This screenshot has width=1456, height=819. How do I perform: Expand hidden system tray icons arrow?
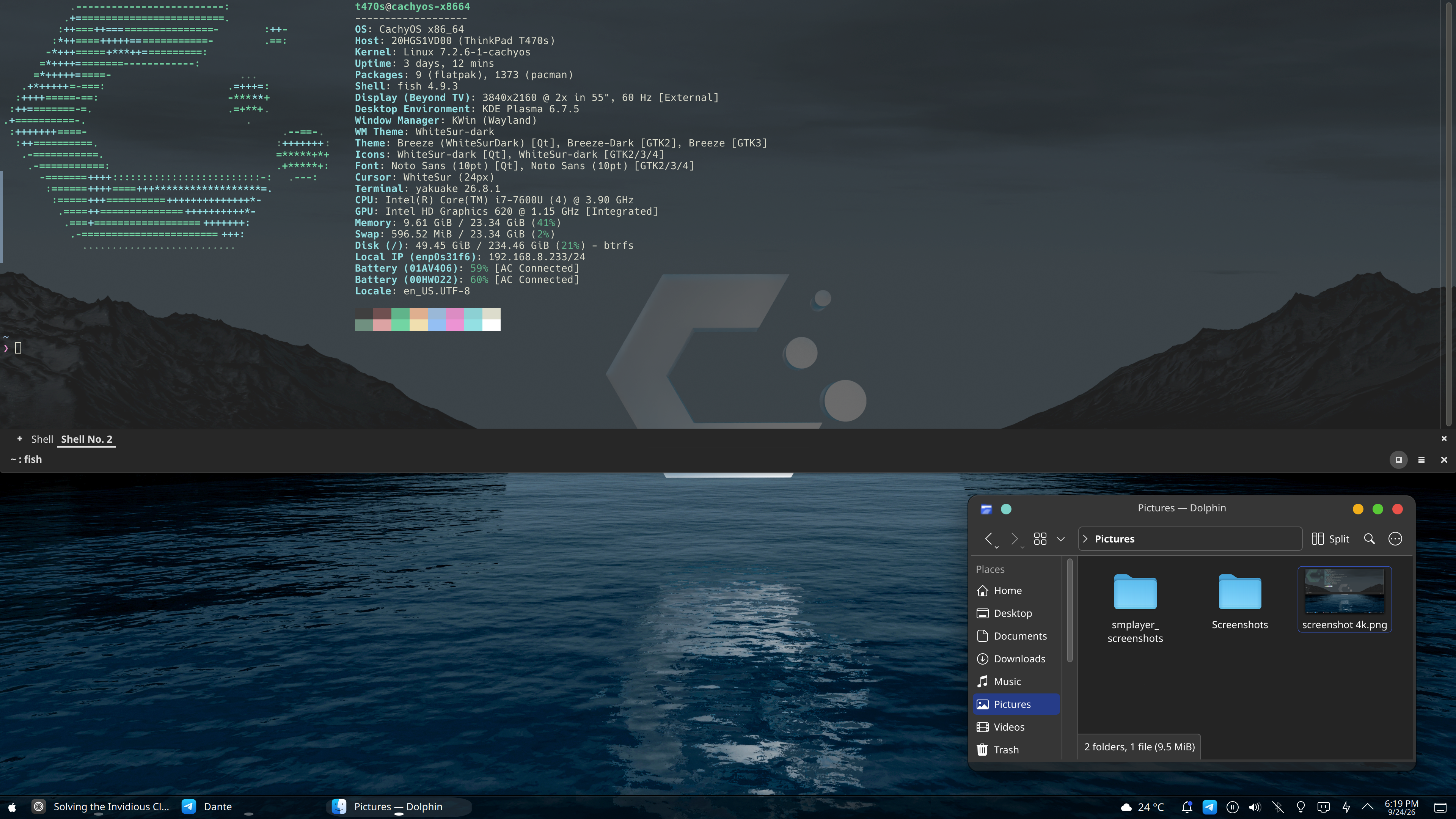(1368, 806)
